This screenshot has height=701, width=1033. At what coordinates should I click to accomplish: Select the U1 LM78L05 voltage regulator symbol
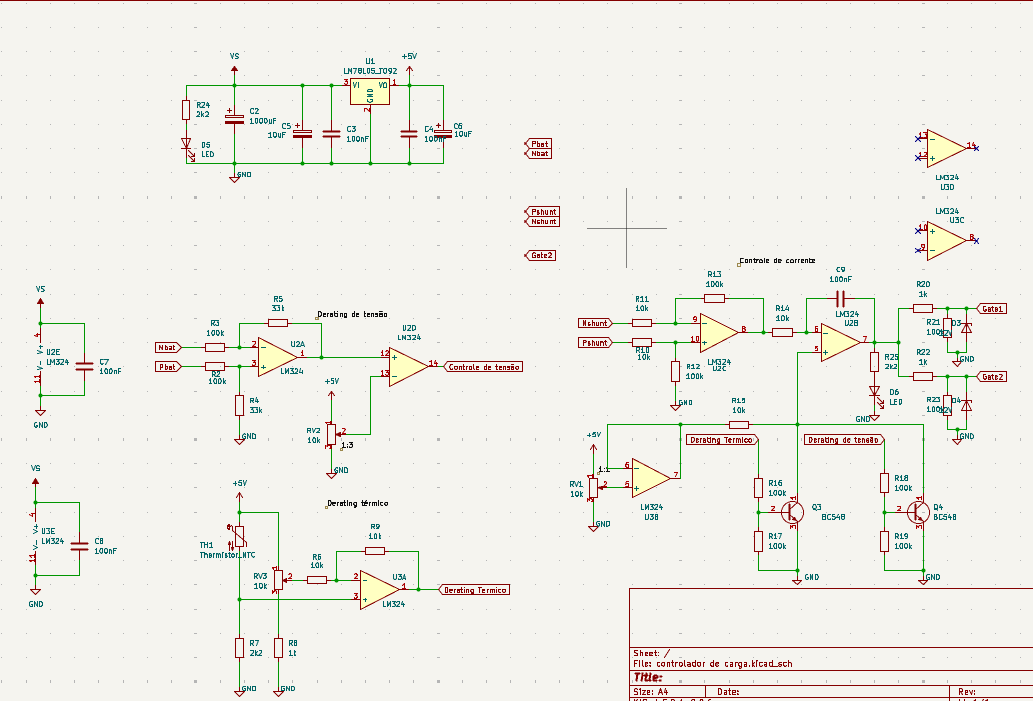tap(370, 92)
